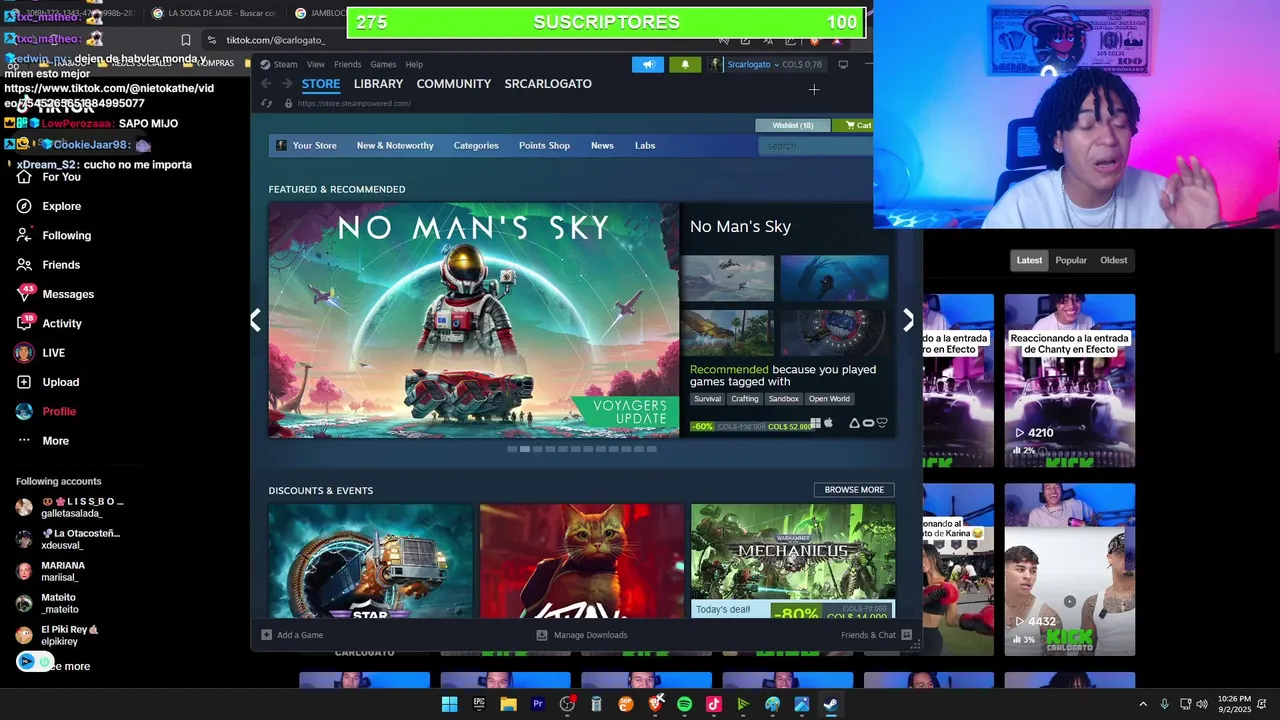The height and width of the screenshot is (720, 1280).
Task: Open News in Steam store nav
Action: click(x=602, y=146)
